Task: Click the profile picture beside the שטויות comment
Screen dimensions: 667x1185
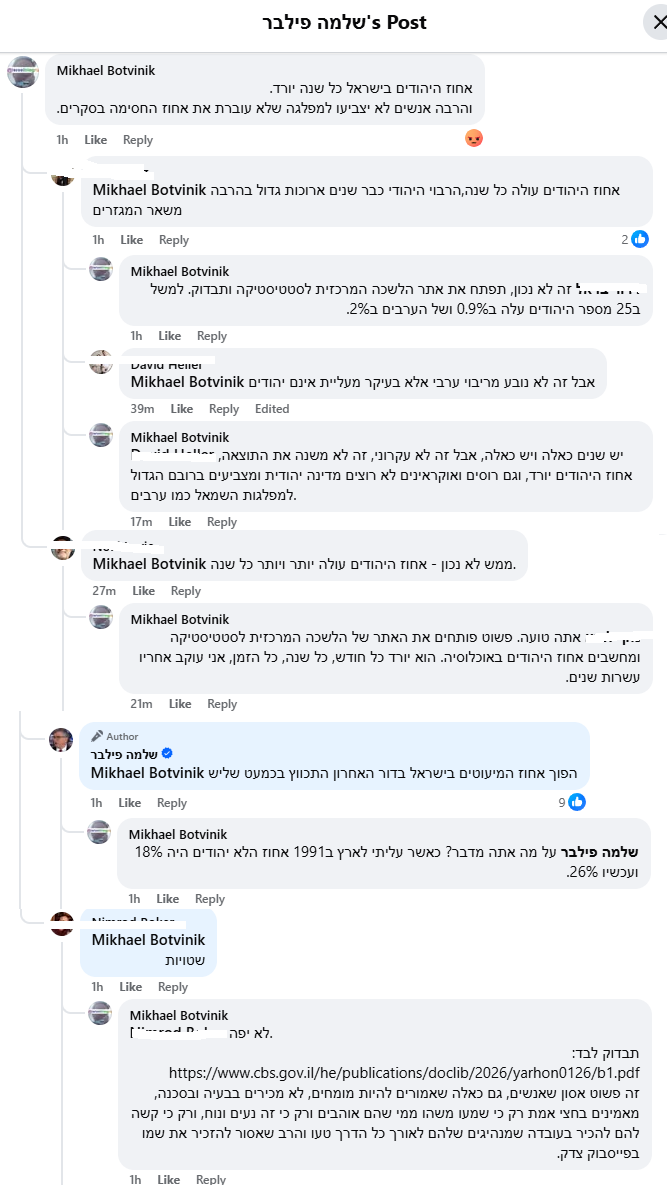Action: pyautogui.click(x=62, y=923)
